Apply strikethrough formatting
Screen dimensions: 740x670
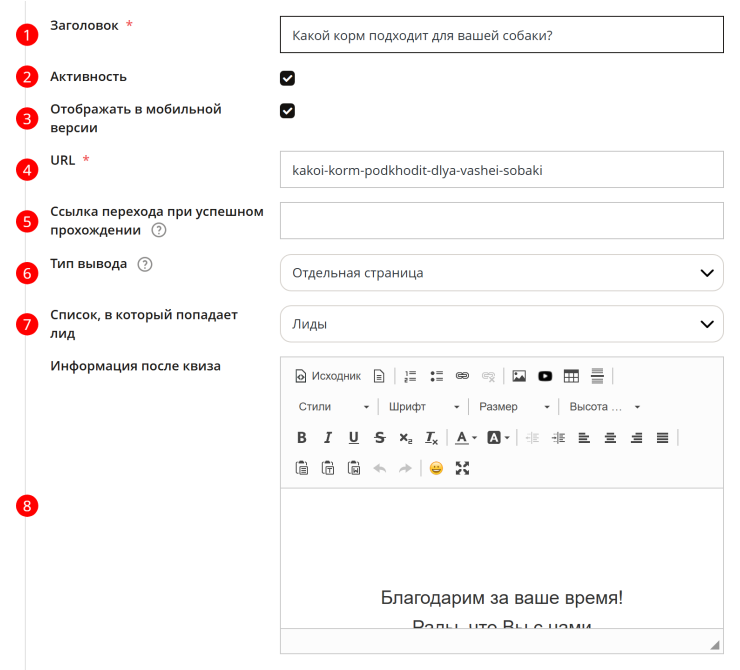click(x=379, y=438)
